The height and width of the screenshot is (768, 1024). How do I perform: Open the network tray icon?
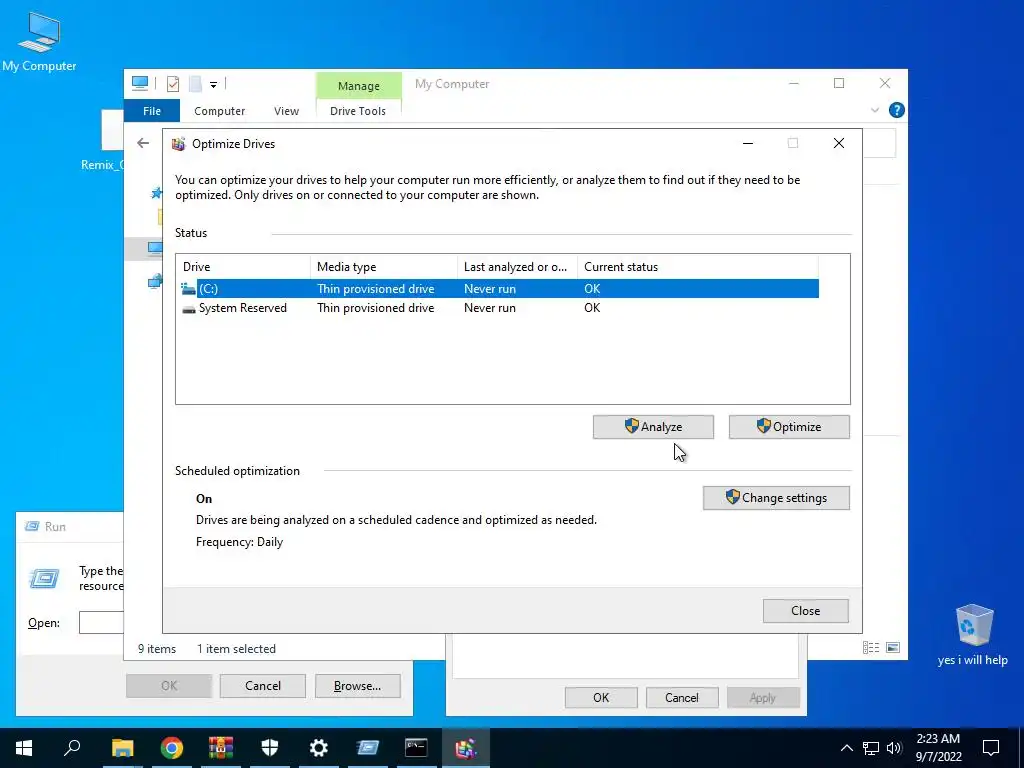[x=871, y=748]
